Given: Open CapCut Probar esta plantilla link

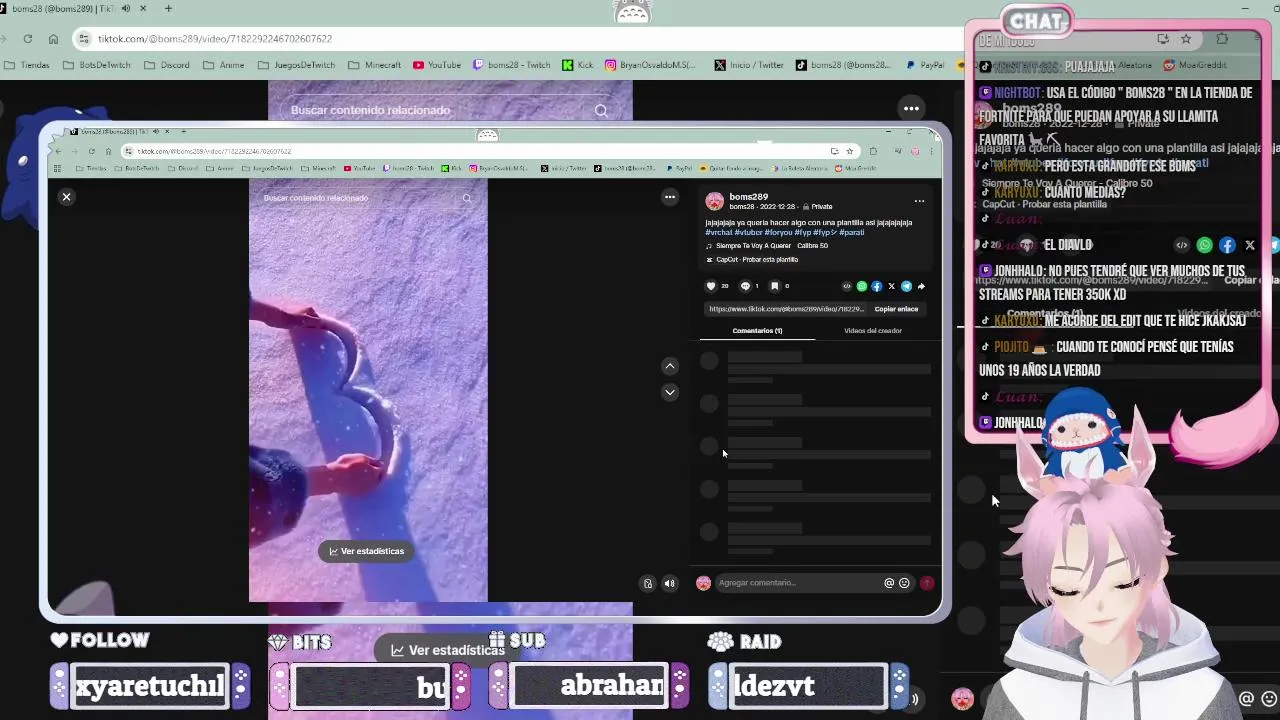Looking at the screenshot, I should (x=752, y=260).
